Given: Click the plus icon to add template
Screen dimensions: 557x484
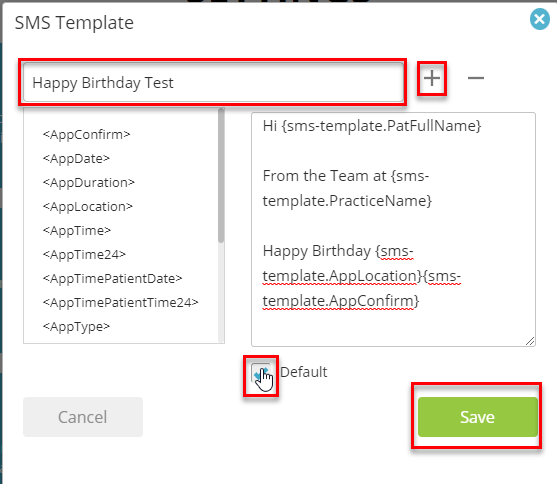Looking at the screenshot, I should [432, 78].
